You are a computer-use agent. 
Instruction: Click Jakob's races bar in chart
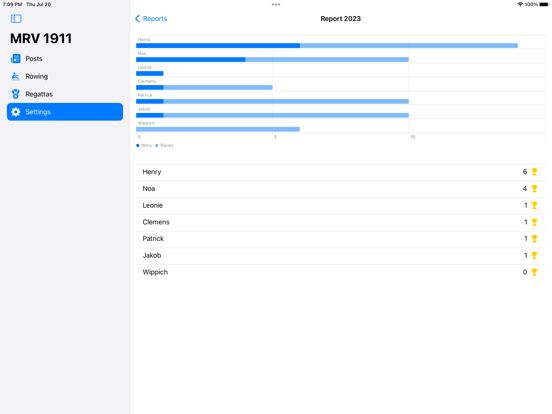click(x=286, y=115)
